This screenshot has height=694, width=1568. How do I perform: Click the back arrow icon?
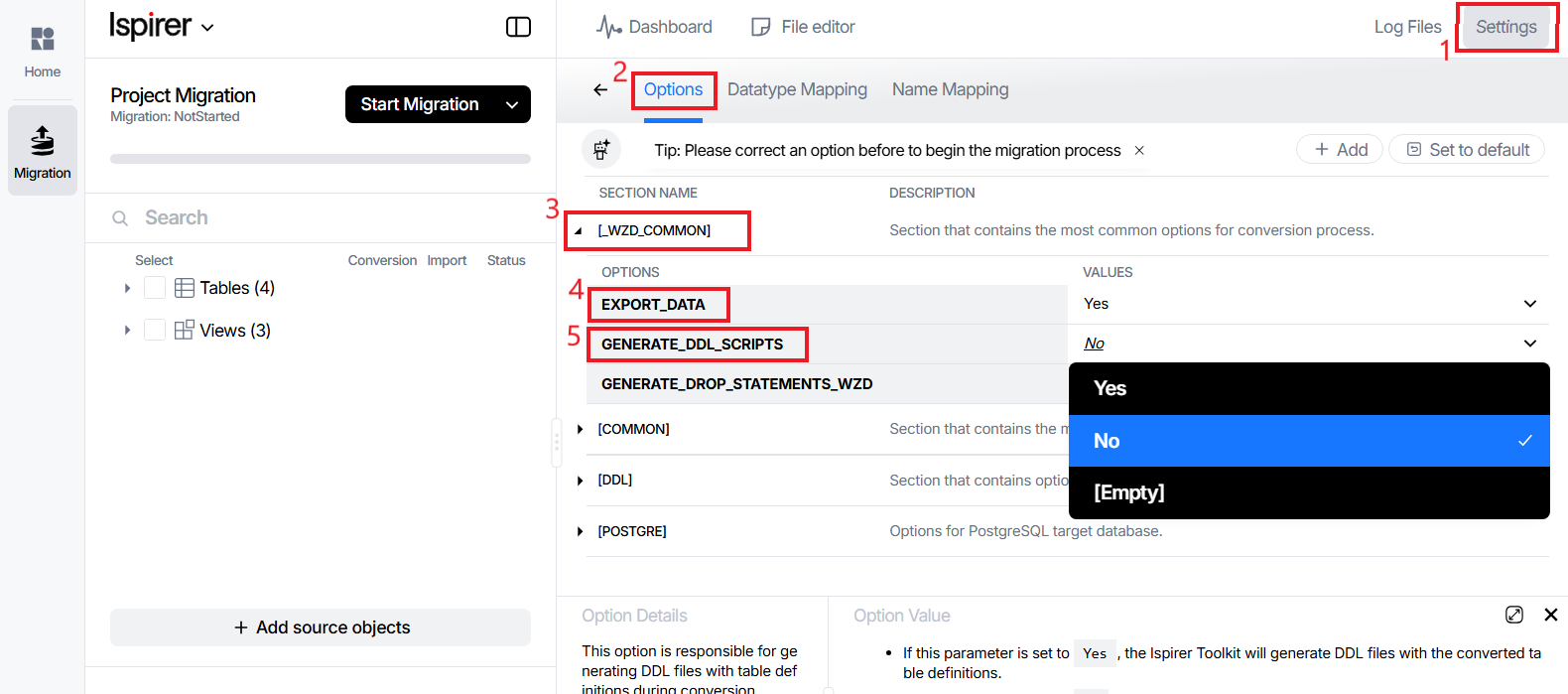600,90
